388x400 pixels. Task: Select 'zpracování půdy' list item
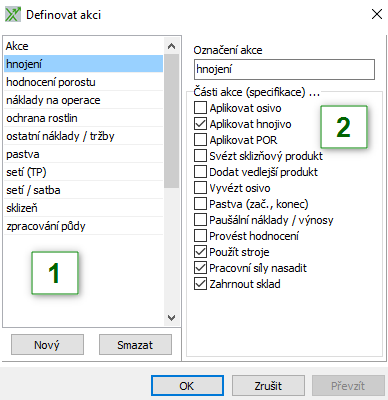(x=83, y=226)
